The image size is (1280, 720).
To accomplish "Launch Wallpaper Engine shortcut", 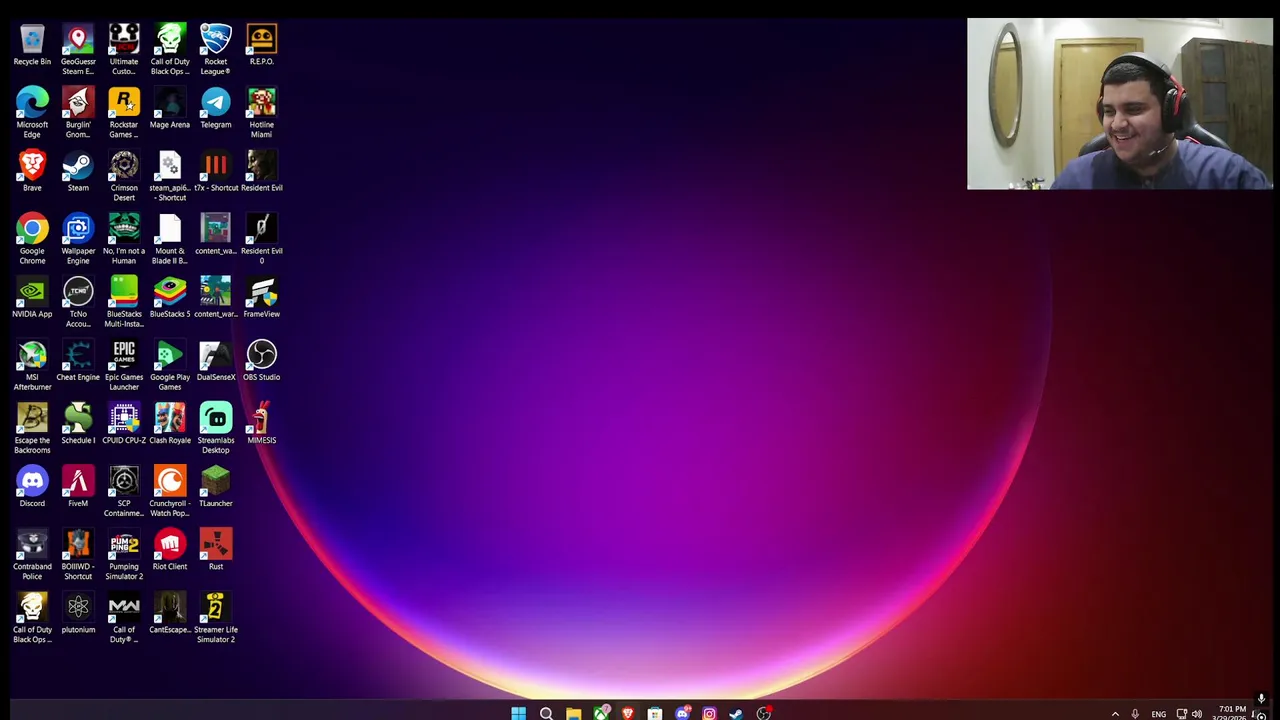I will tap(78, 240).
